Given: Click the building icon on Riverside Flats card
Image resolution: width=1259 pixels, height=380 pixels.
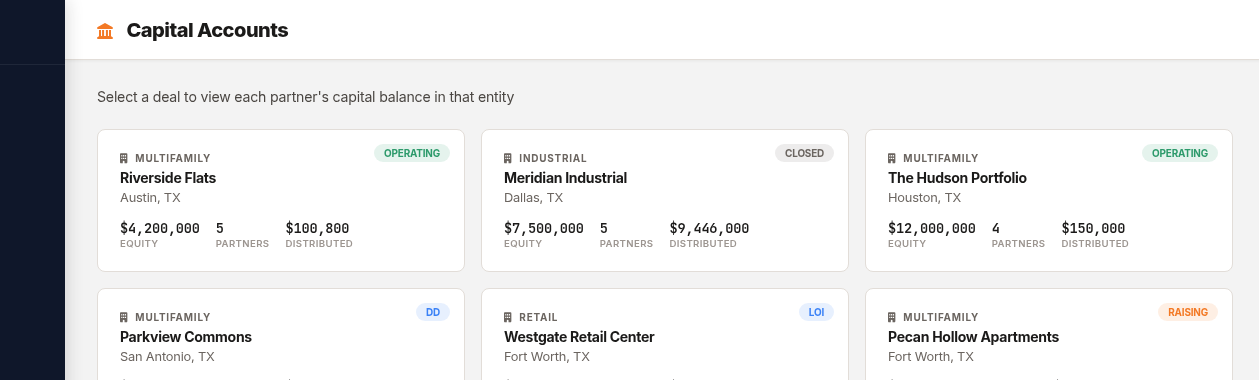Looking at the screenshot, I should point(124,158).
